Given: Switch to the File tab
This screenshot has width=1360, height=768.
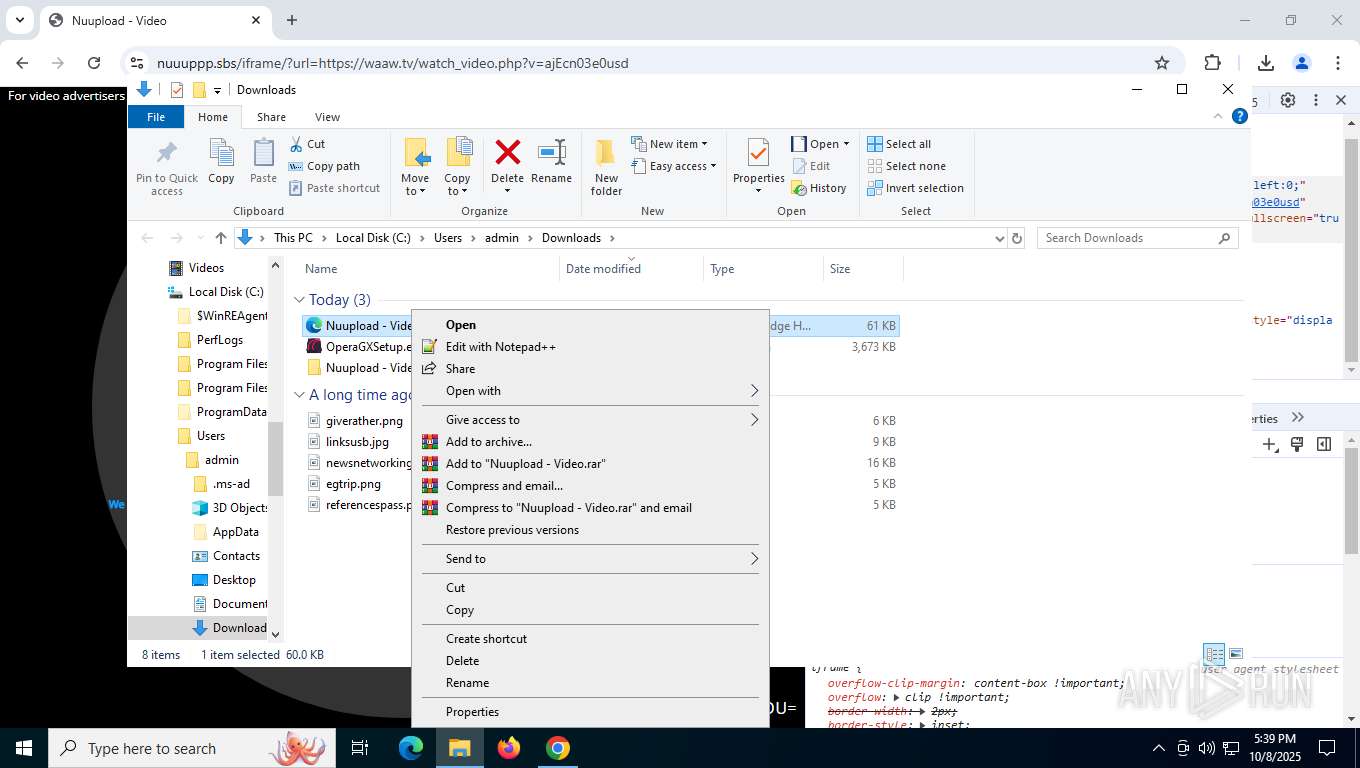Looking at the screenshot, I should click(x=156, y=117).
